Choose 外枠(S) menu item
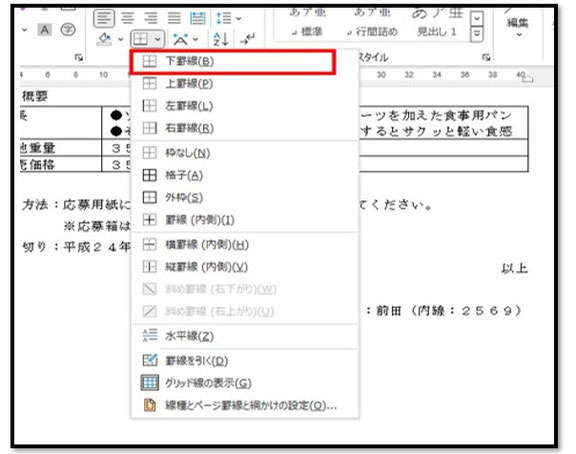 pos(245,198)
